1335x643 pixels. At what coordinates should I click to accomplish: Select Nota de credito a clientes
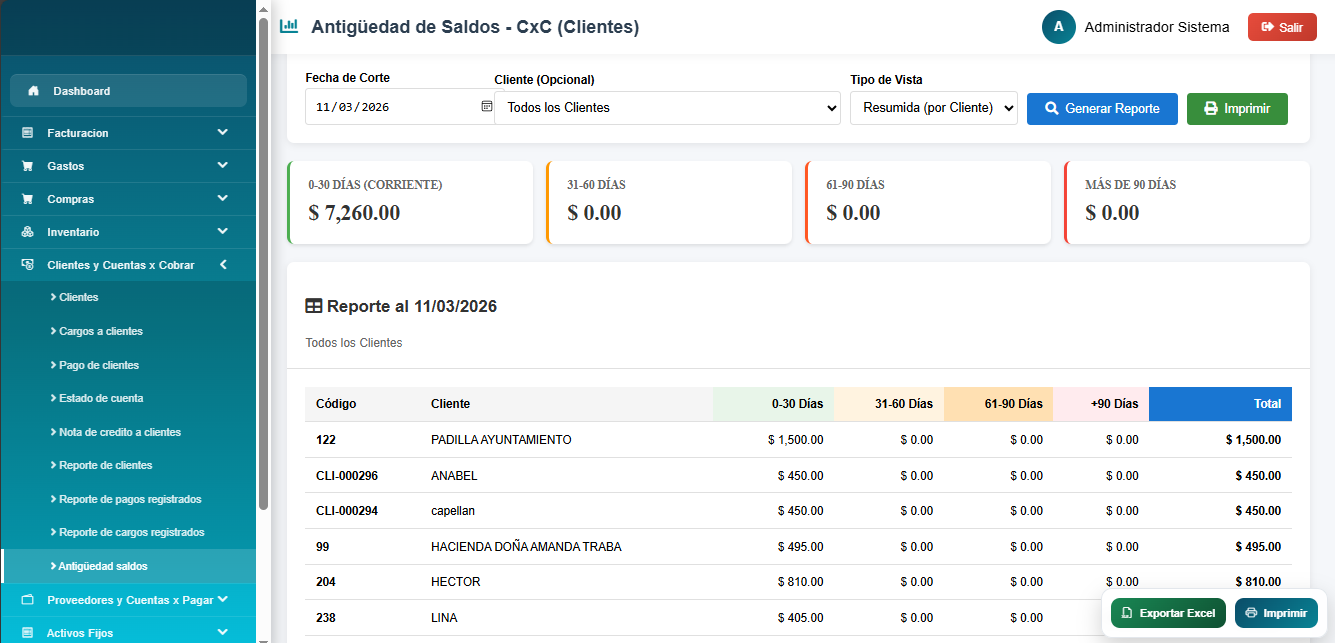(120, 432)
